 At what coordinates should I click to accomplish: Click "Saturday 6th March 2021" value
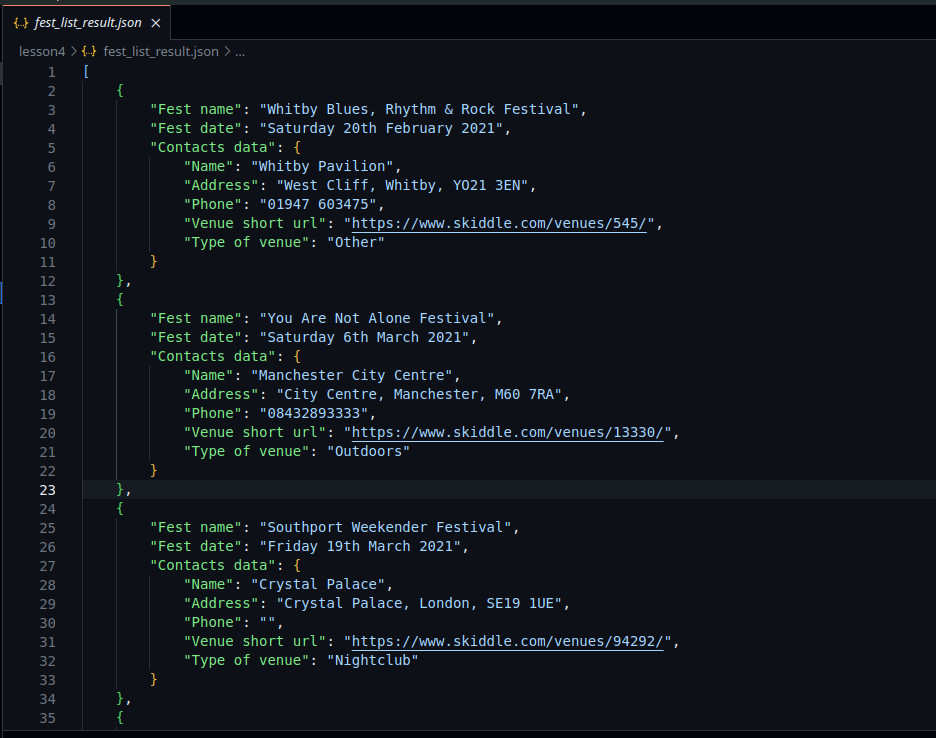tap(365, 337)
